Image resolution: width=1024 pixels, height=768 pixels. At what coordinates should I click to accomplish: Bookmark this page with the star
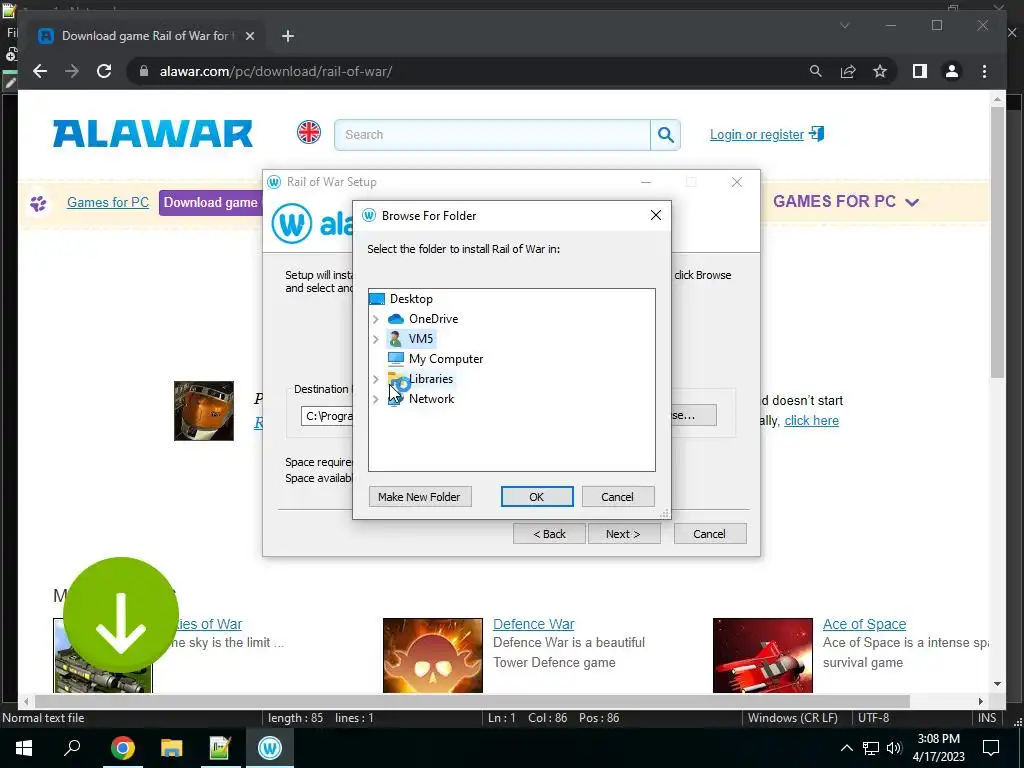click(880, 71)
